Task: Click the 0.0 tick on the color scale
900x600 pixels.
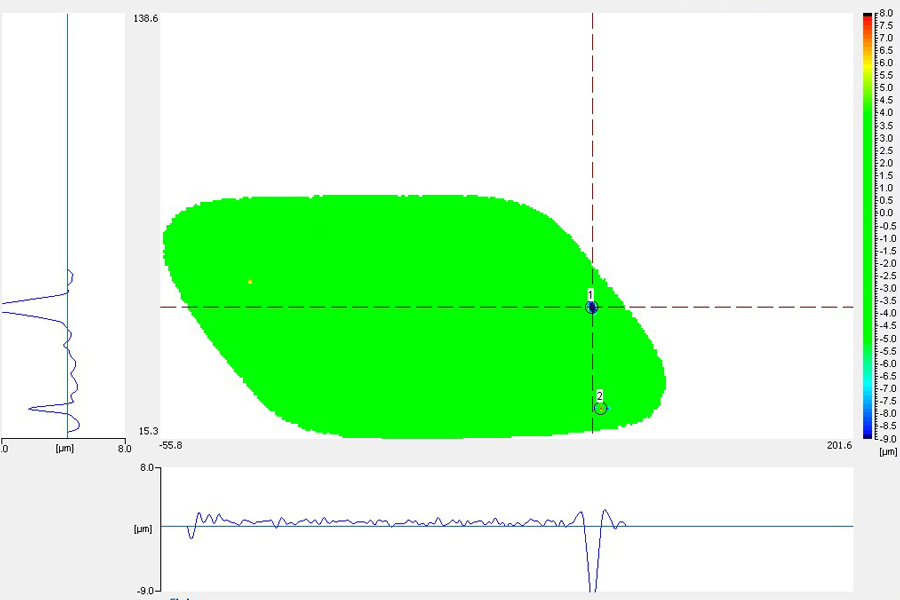Action: tap(885, 213)
